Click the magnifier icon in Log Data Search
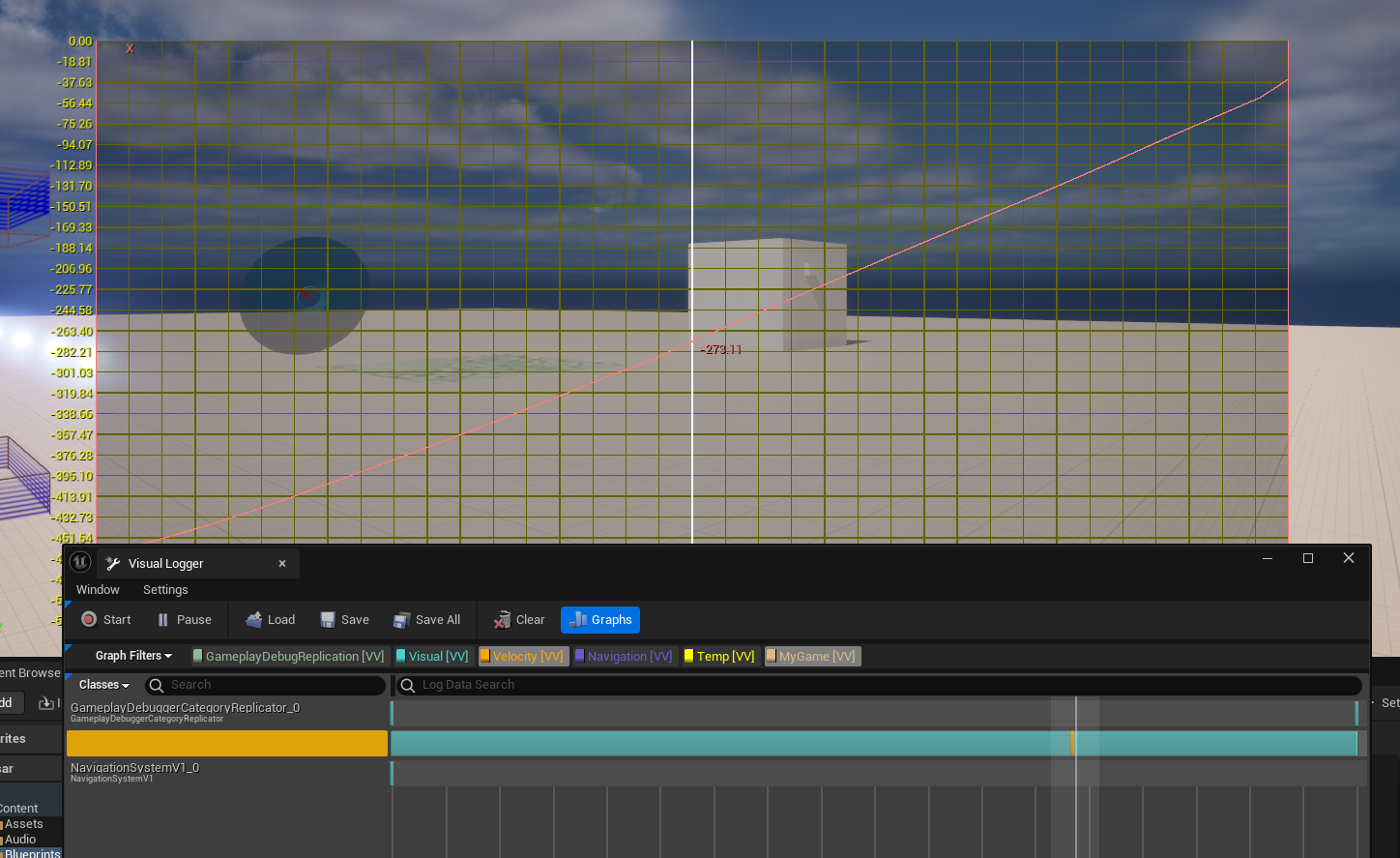 pos(408,685)
